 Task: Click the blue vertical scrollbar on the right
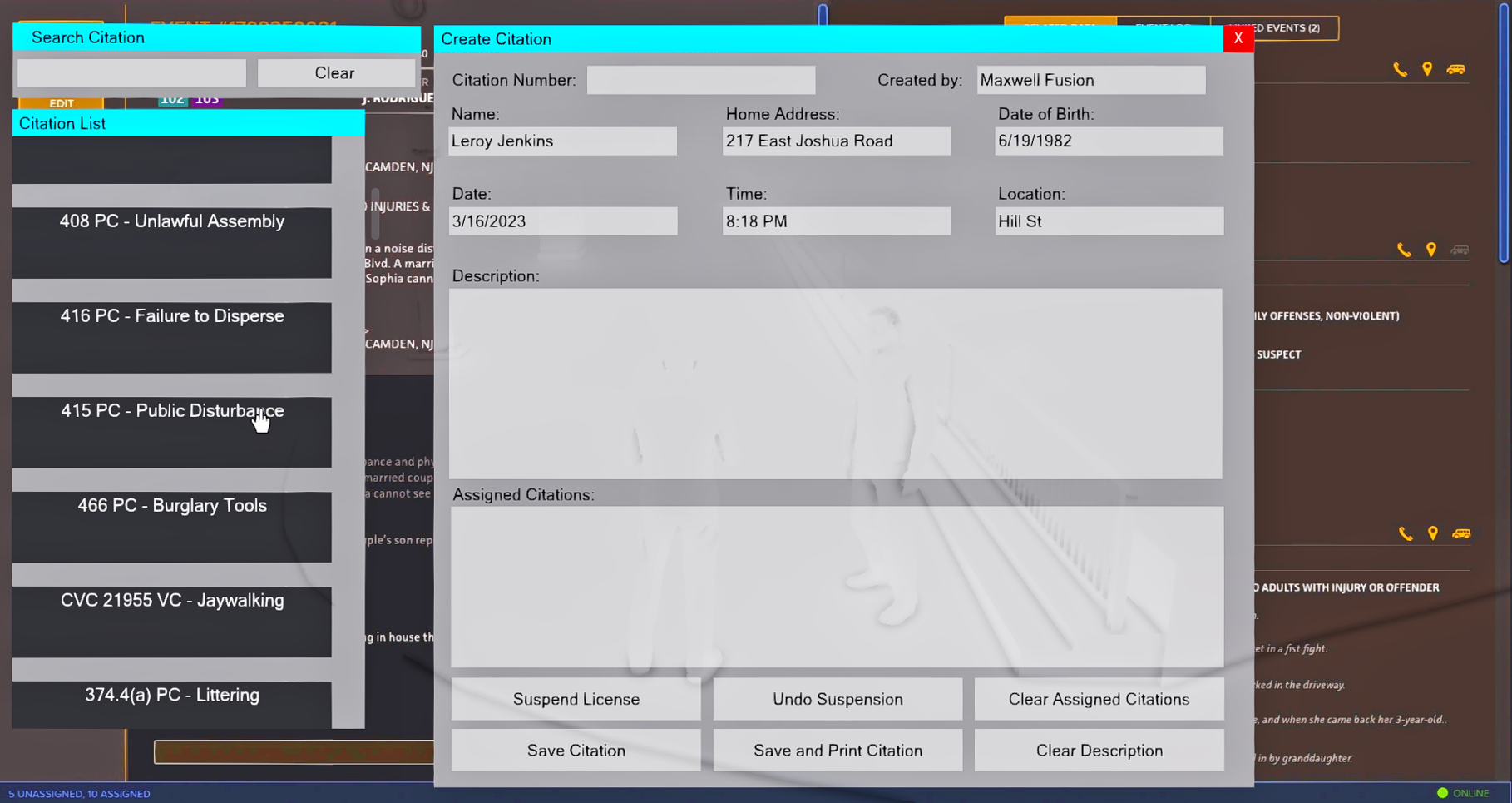[1503, 133]
